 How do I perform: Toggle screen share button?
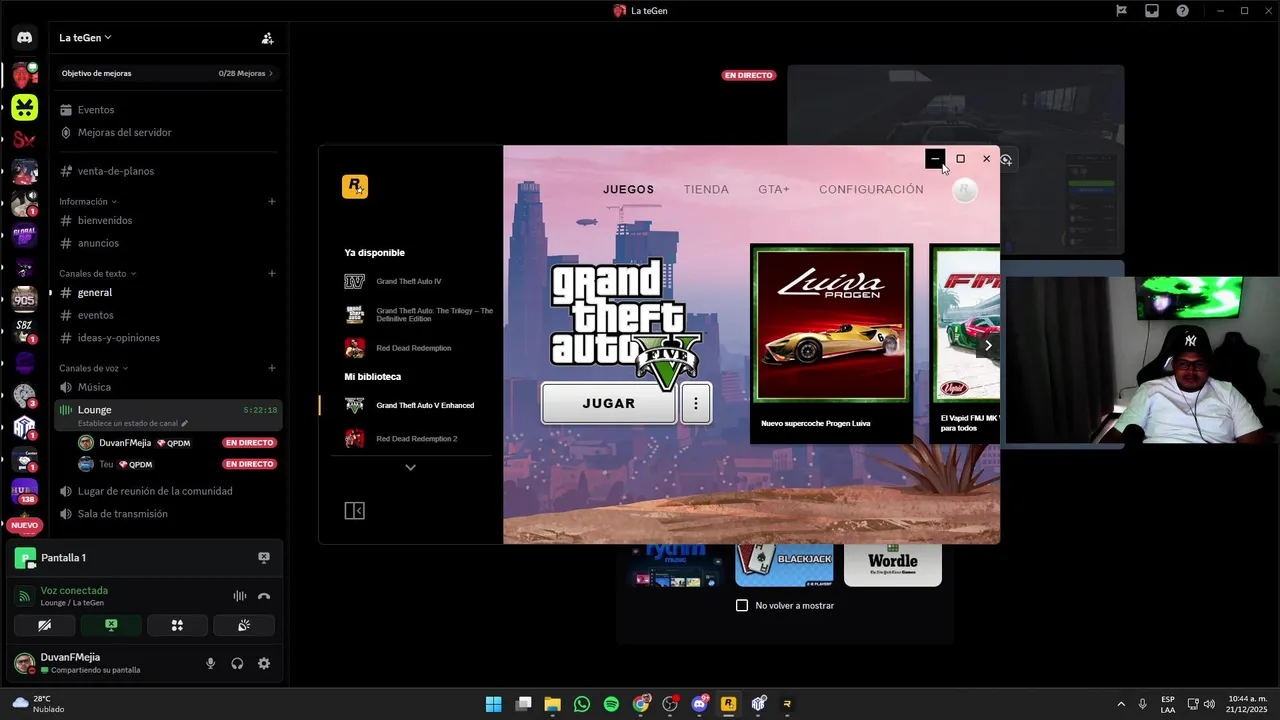pos(111,625)
